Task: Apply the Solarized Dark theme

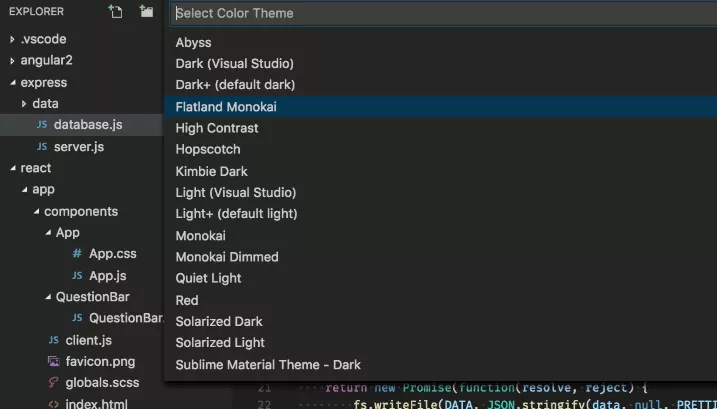Action: click(x=440, y=321)
